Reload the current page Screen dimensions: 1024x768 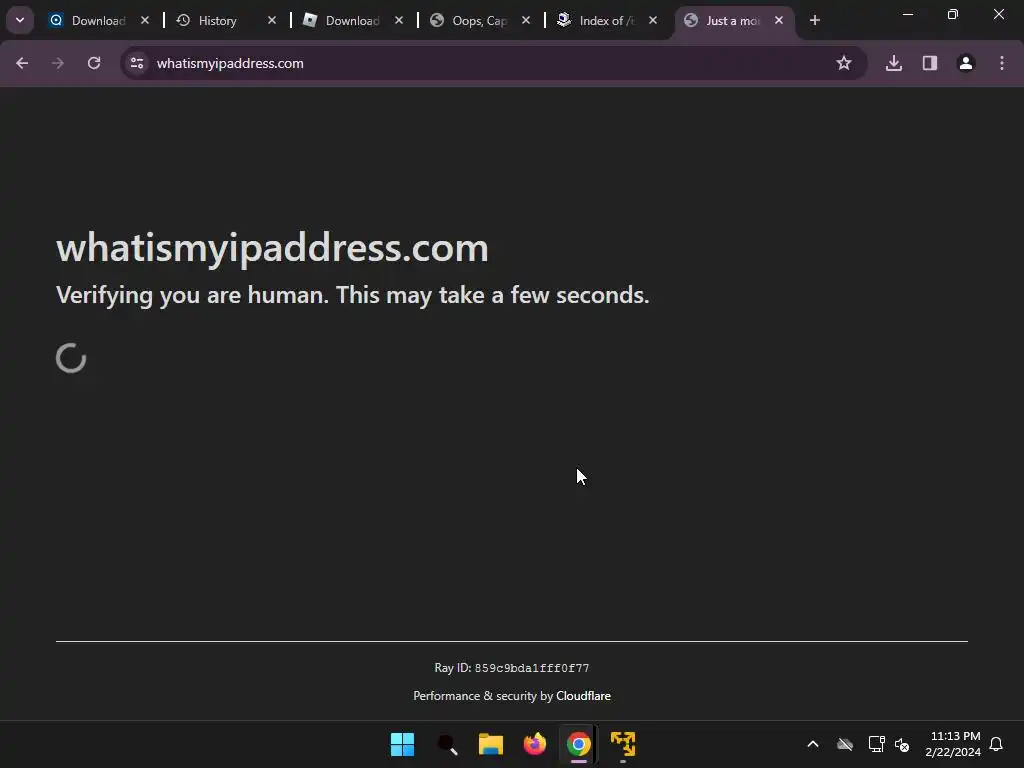[x=94, y=63]
